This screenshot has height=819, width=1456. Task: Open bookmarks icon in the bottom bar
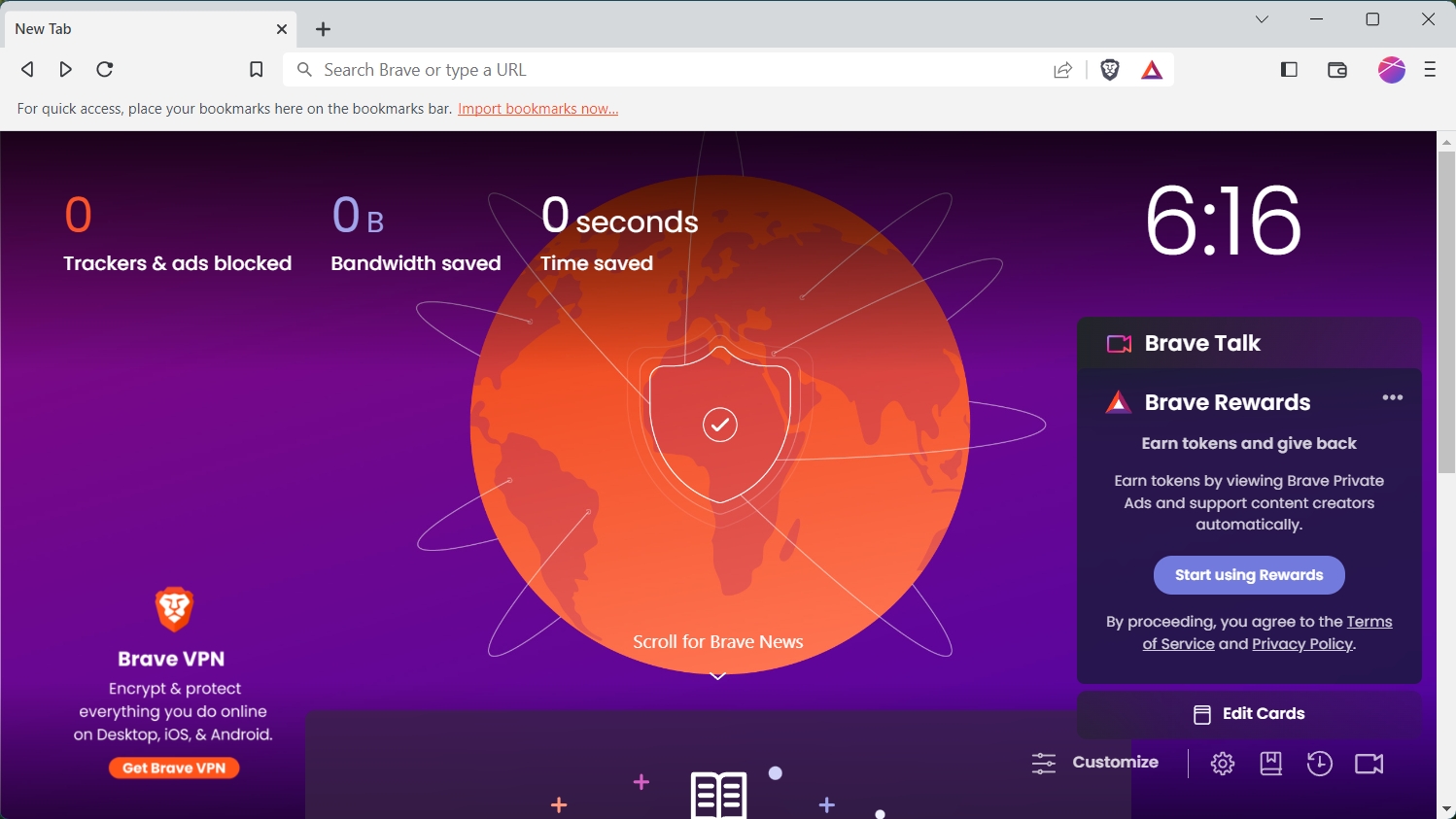click(1271, 764)
